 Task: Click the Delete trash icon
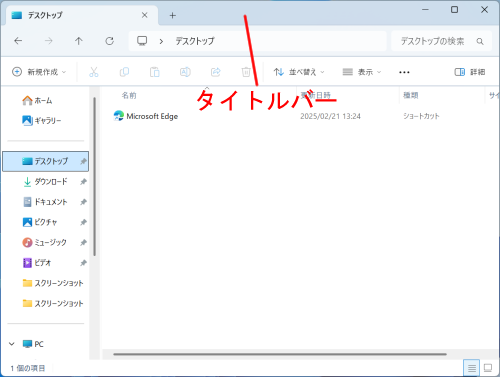click(x=246, y=72)
